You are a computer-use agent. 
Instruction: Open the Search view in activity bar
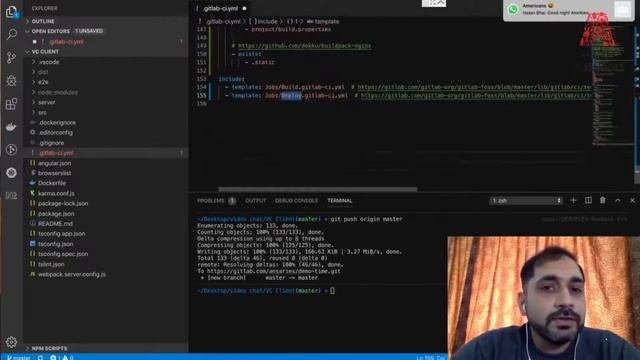(11, 34)
